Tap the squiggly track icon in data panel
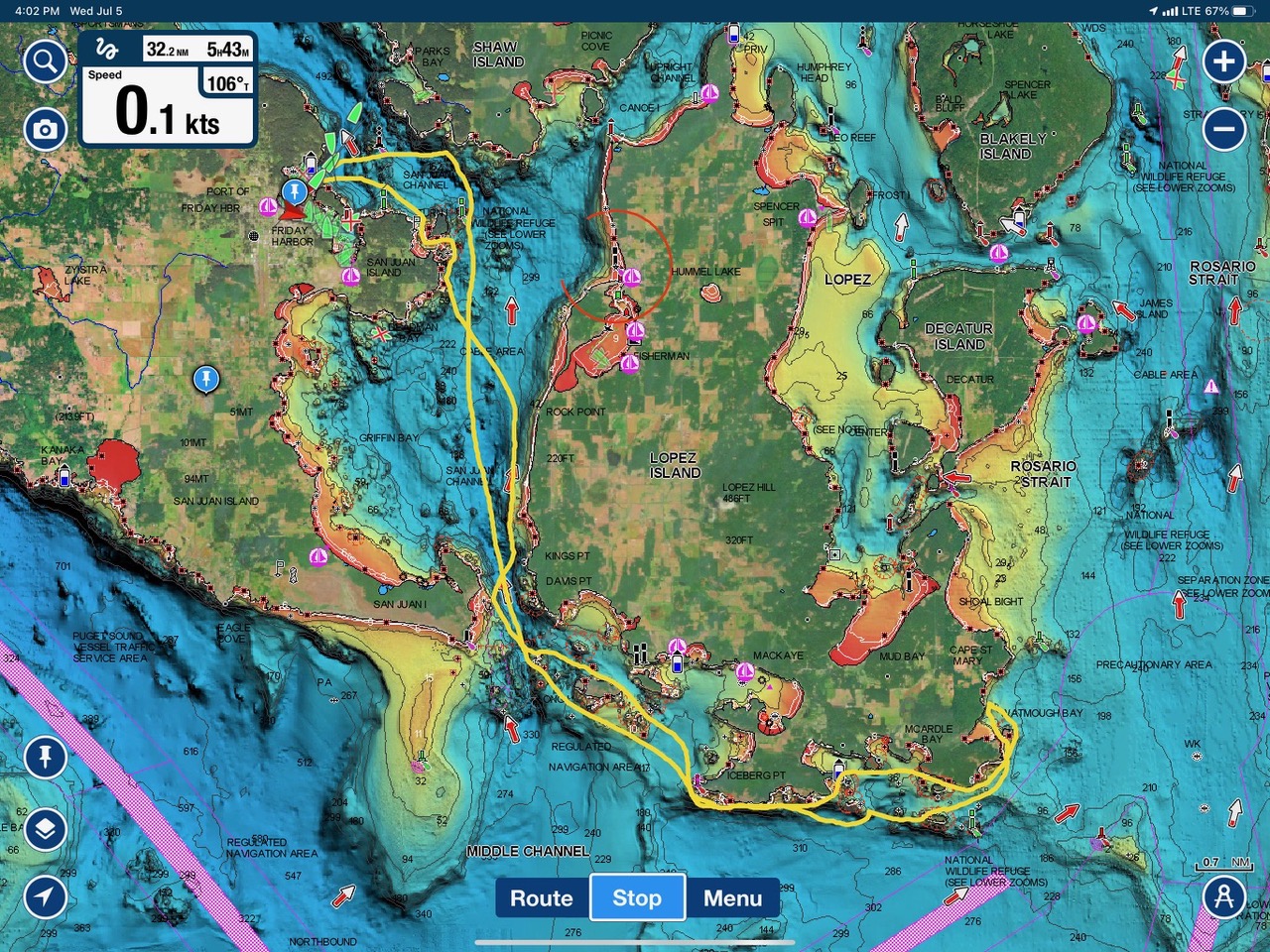The image size is (1270, 952). (107, 50)
